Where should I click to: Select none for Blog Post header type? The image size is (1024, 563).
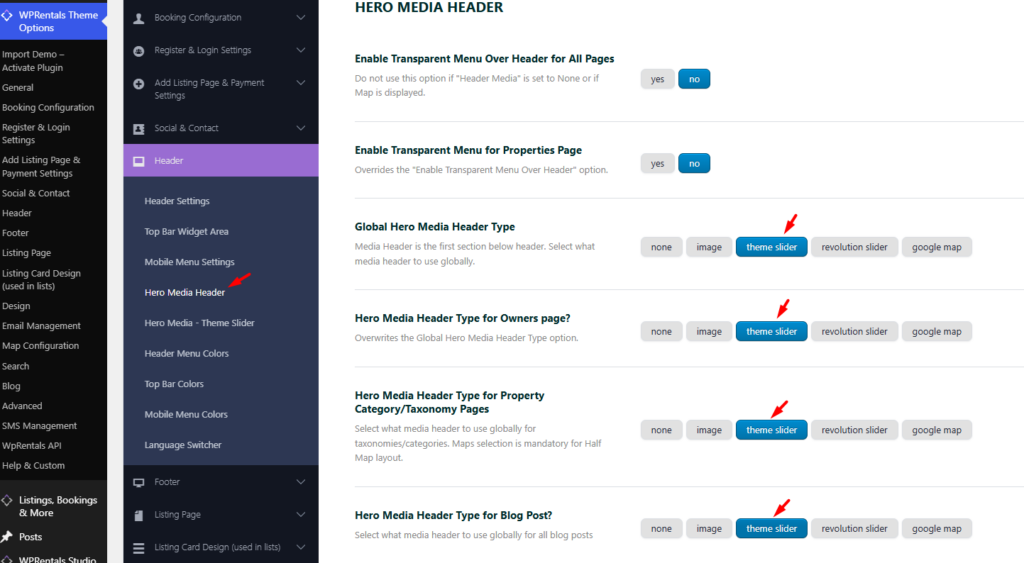(661, 528)
